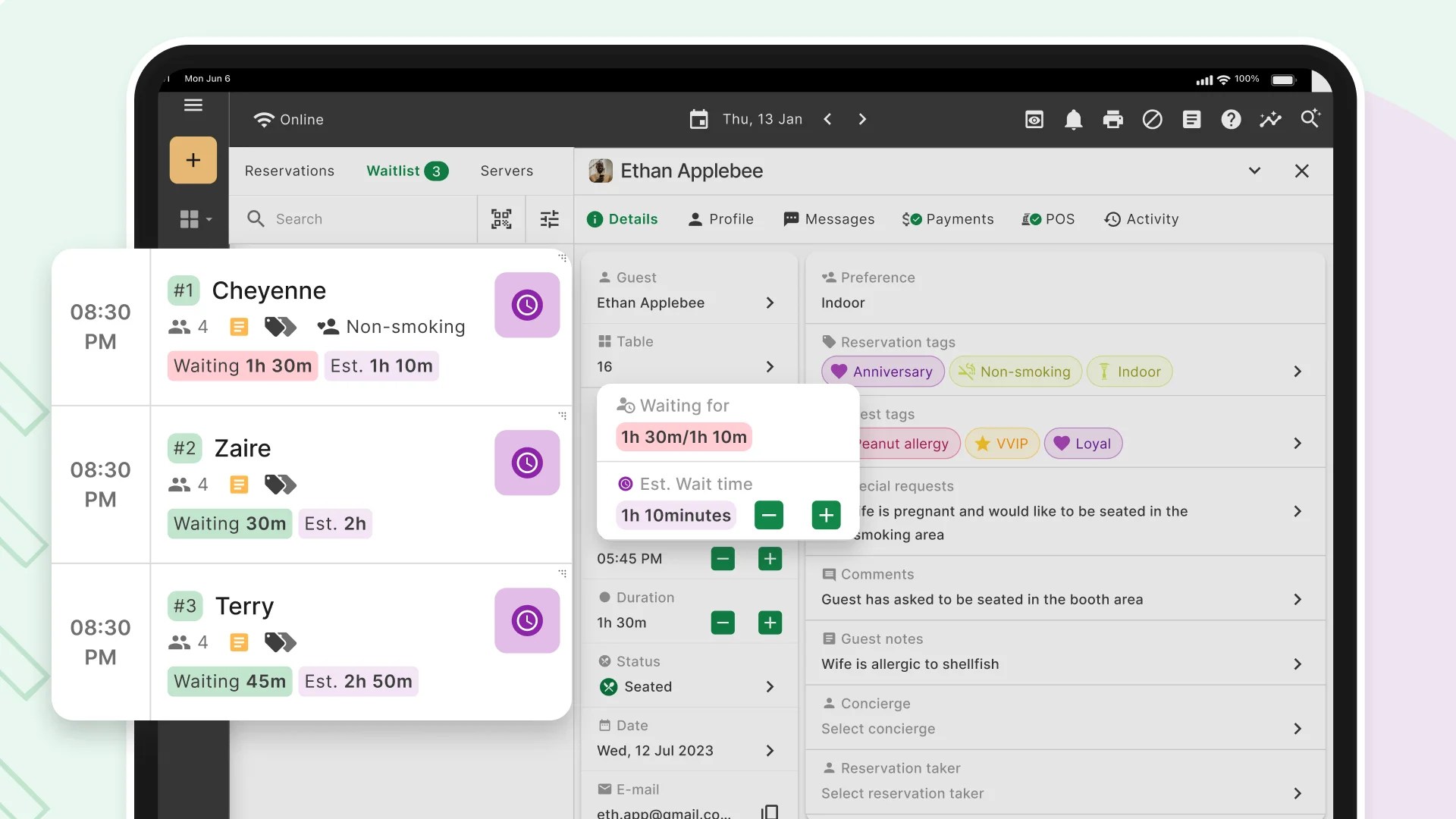This screenshot has height=819, width=1456.
Task: Click the printer icon
Action: pyautogui.click(x=1112, y=120)
